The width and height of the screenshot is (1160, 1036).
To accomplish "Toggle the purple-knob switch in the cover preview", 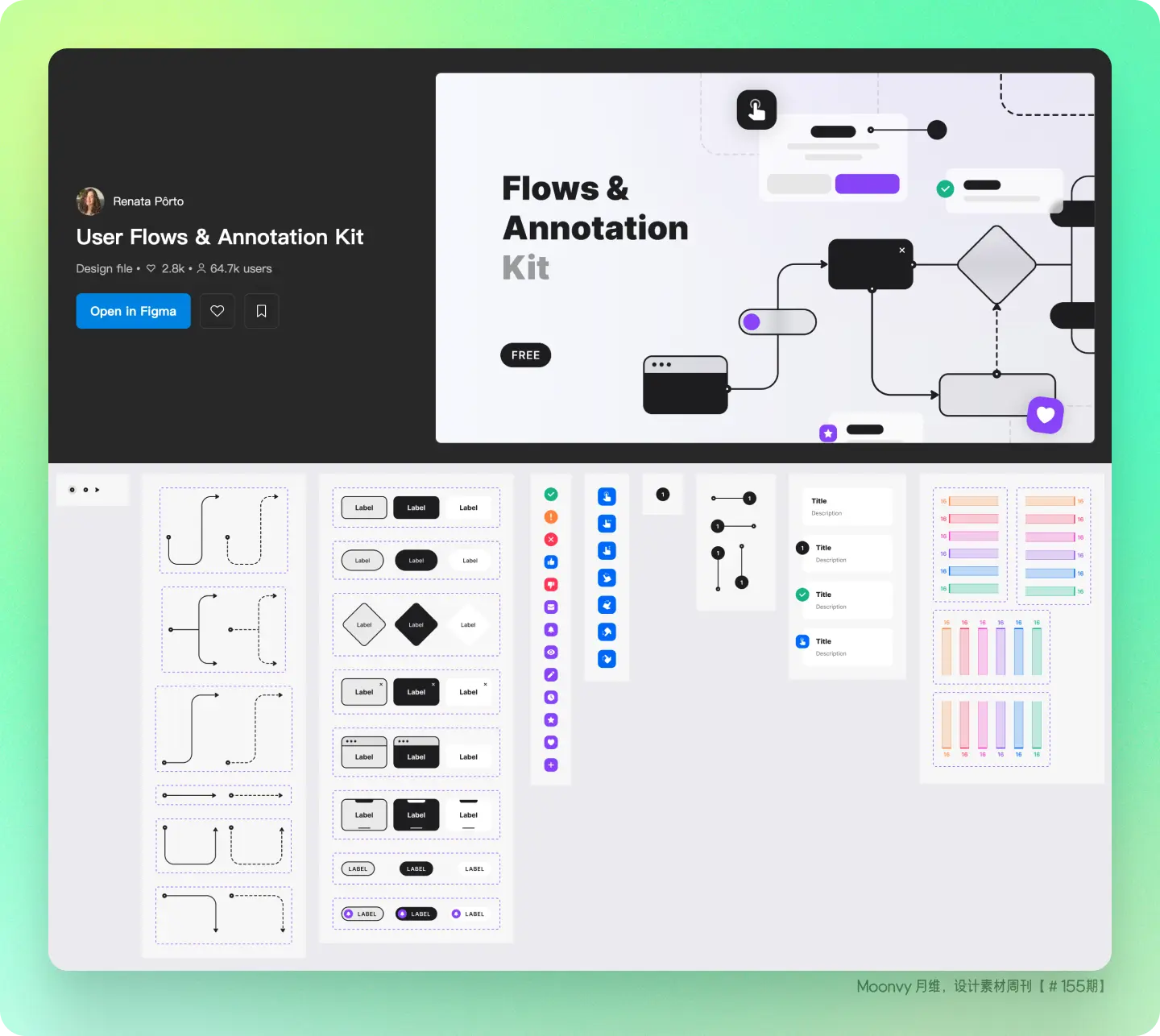I will 777,322.
